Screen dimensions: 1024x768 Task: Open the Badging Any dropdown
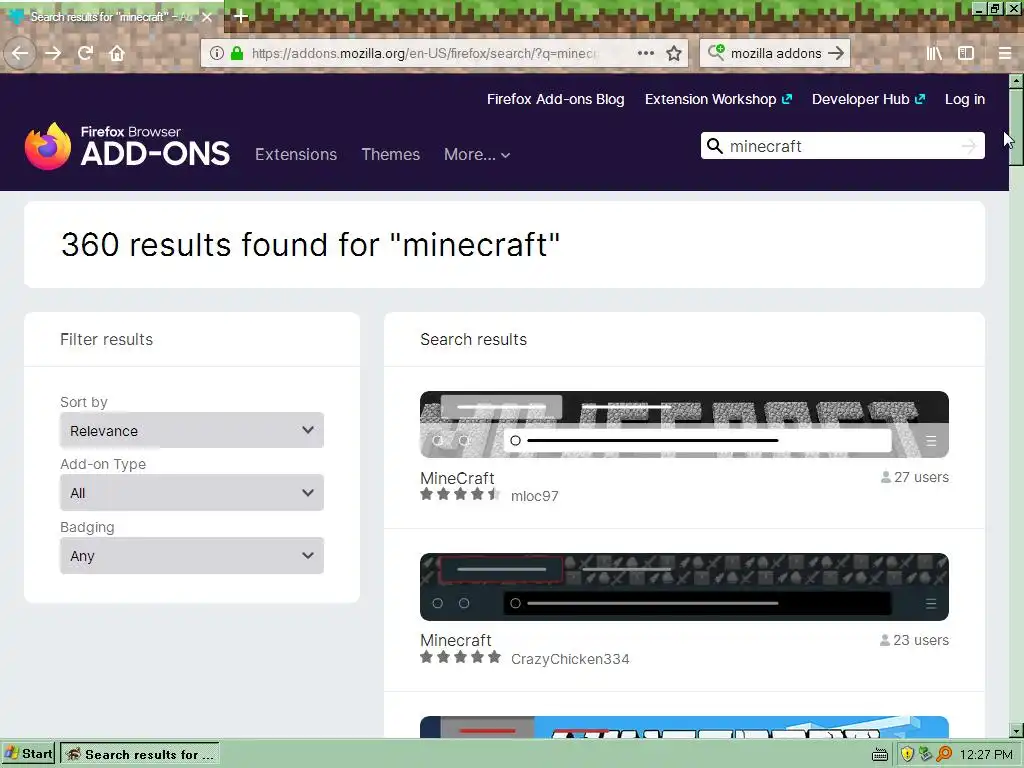pyautogui.click(x=192, y=556)
